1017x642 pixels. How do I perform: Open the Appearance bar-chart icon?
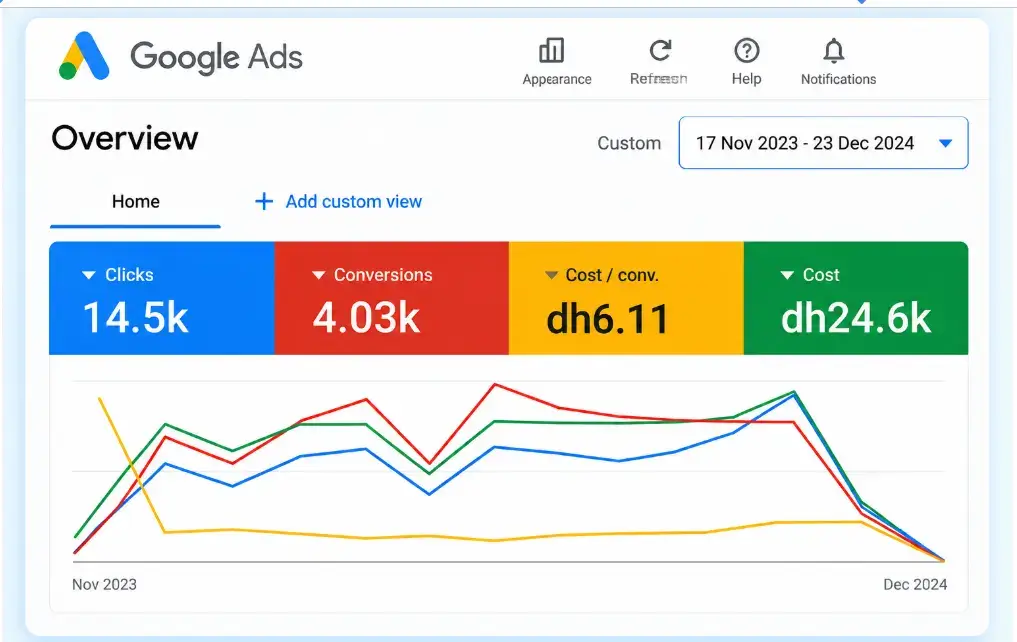(551, 50)
